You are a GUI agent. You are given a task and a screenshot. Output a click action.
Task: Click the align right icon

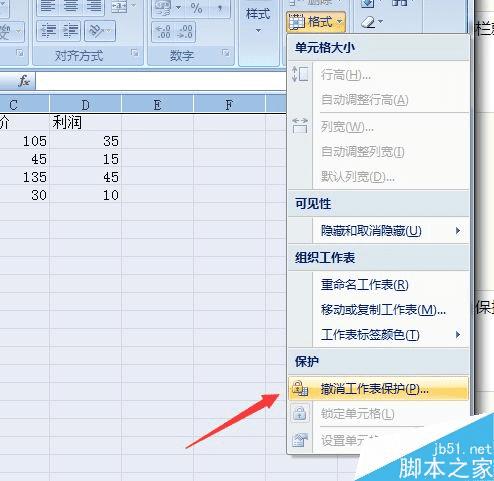point(94,6)
